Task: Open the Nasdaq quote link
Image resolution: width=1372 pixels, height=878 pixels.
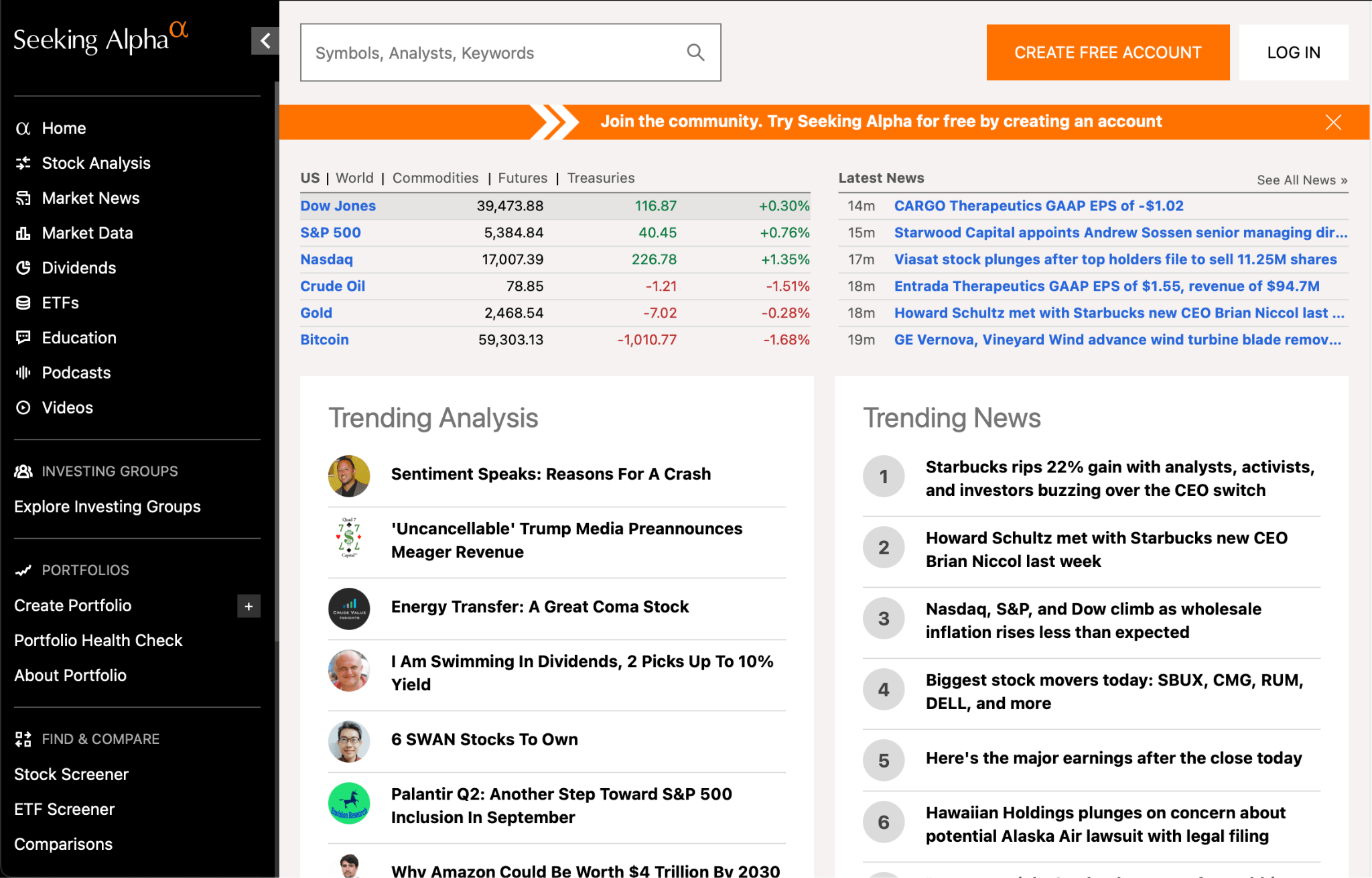Action: [326, 259]
